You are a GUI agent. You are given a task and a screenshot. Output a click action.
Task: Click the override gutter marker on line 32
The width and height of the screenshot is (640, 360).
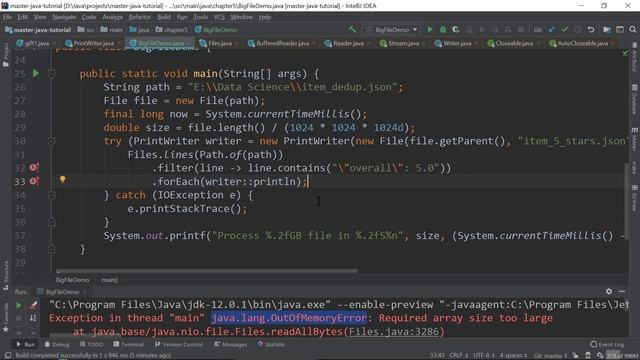click(34, 168)
